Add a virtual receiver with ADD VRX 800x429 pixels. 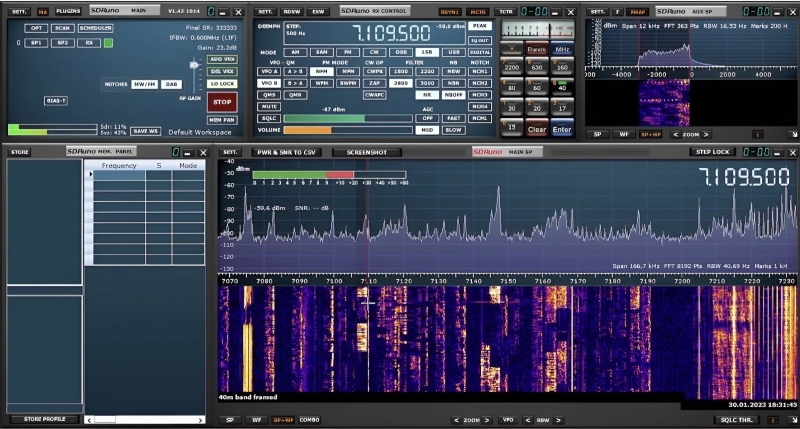[x=222, y=59]
